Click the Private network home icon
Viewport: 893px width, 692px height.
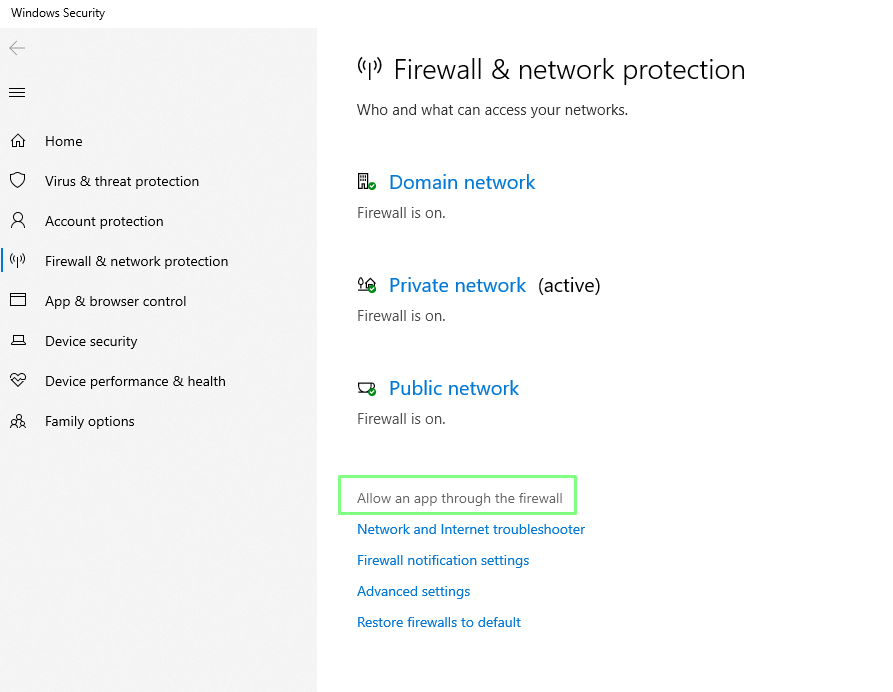(x=366, y=284)
